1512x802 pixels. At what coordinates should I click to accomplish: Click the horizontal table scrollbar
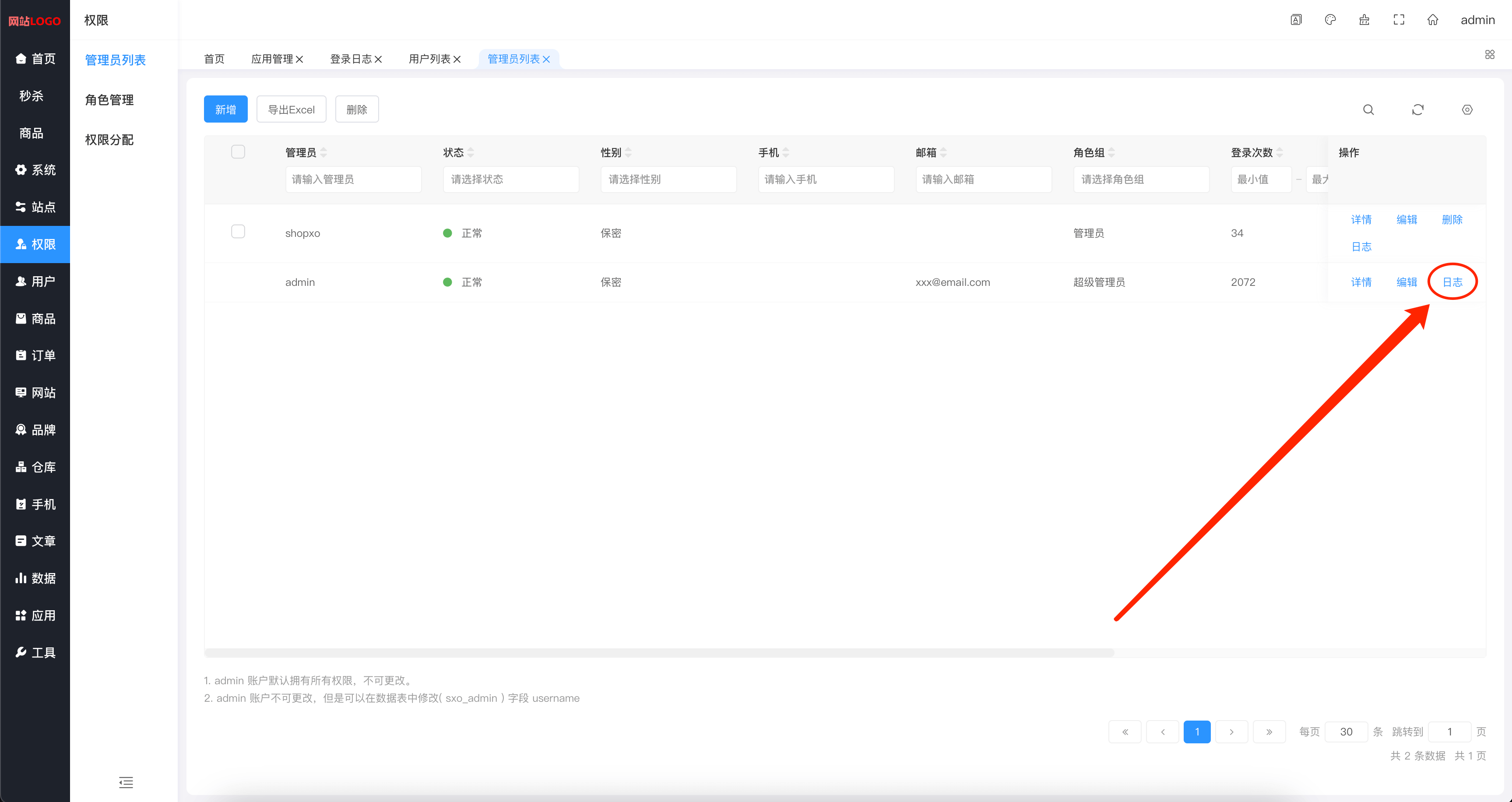[658, 653]
